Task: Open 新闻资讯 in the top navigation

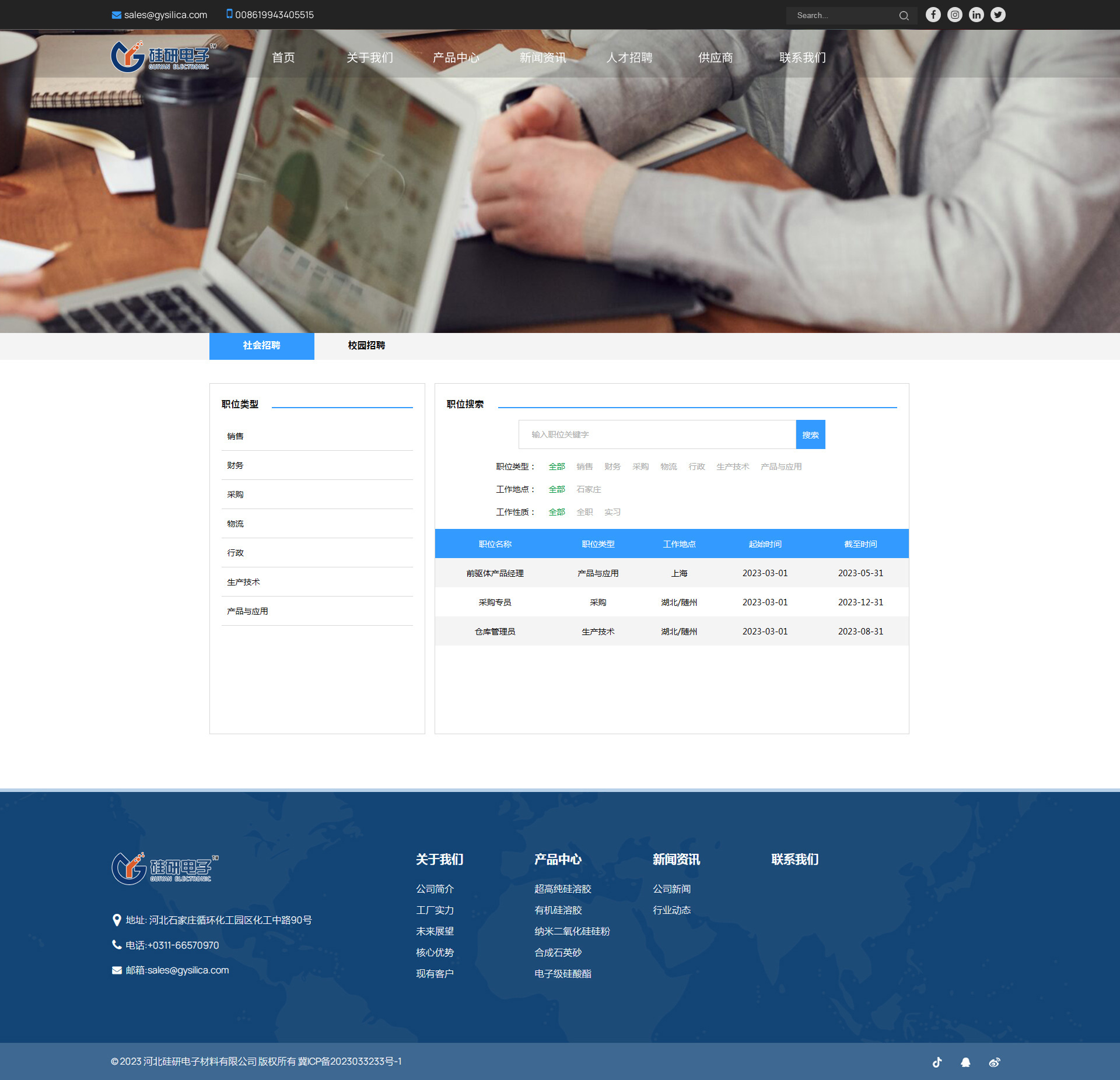Action: [543, 58]
